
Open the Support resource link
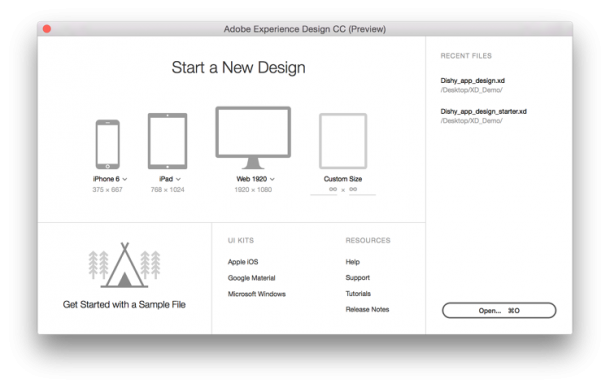coord(358,277)
